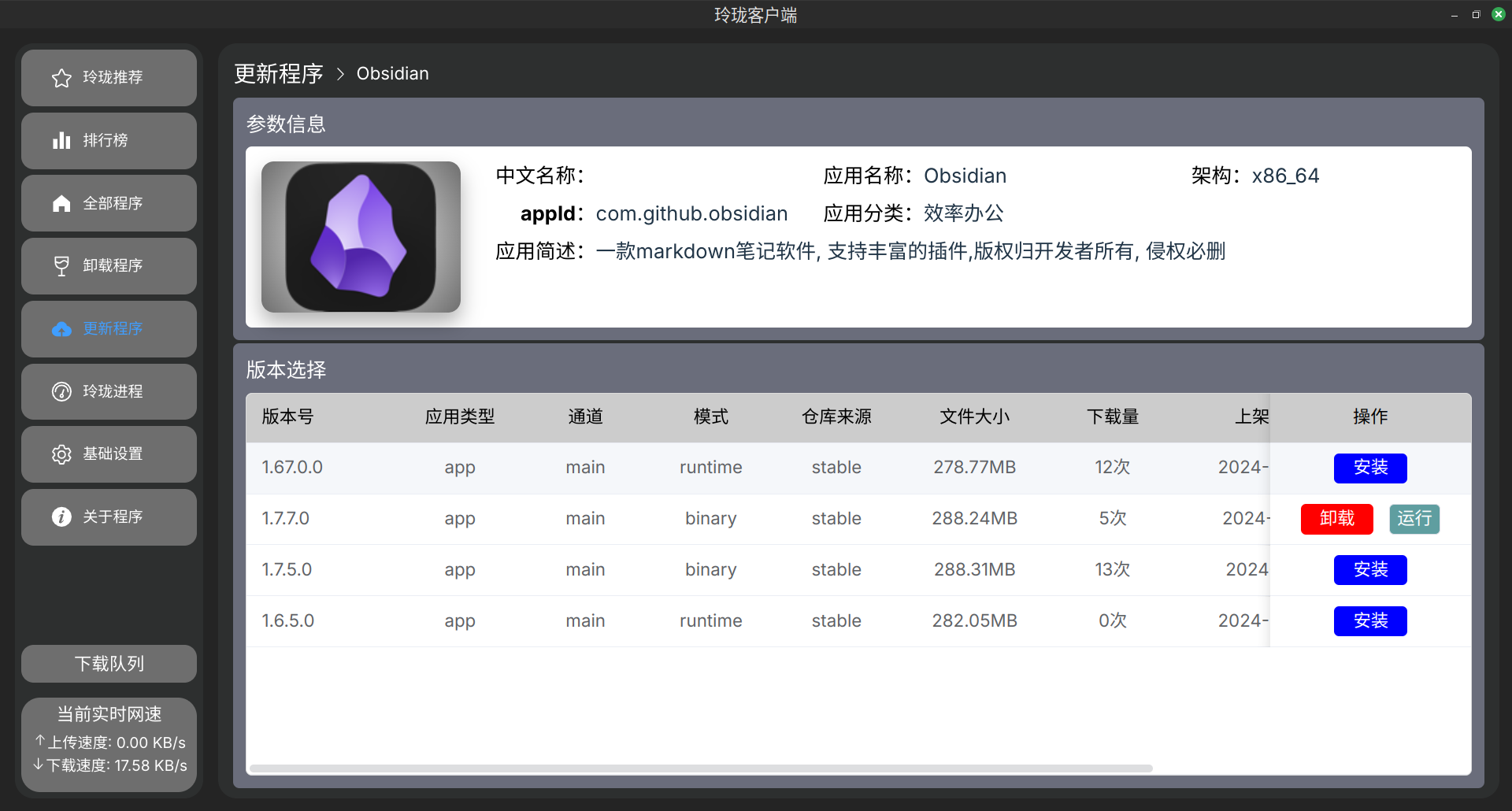Image resolution: width=1512 pixels, height=811 pixels.
Task: Click the download count 13次
Action: [x=1113, y=570]
